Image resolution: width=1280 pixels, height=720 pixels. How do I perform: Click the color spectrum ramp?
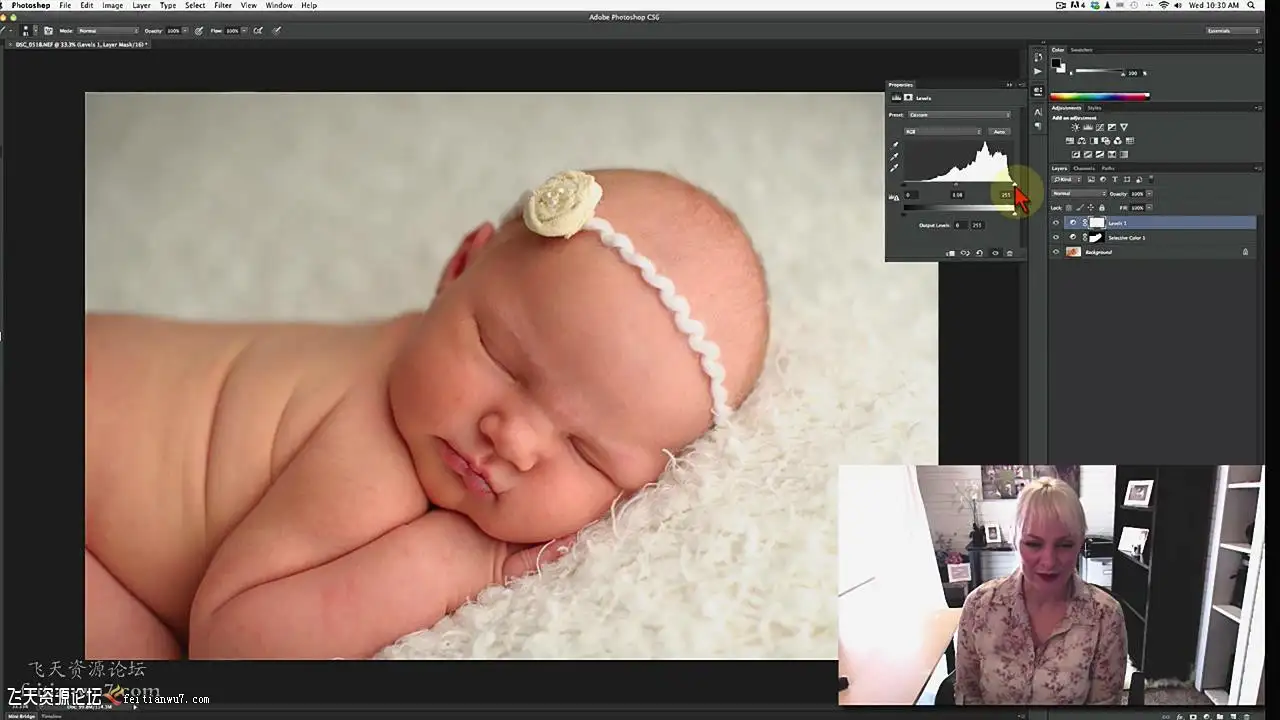tap(1099, 96)
